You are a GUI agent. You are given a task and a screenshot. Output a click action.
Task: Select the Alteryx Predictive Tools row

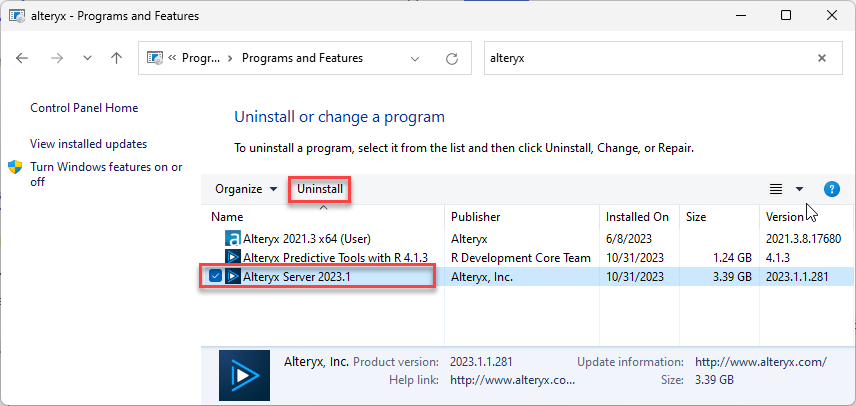pyautogui.click(x=322, y=258)
